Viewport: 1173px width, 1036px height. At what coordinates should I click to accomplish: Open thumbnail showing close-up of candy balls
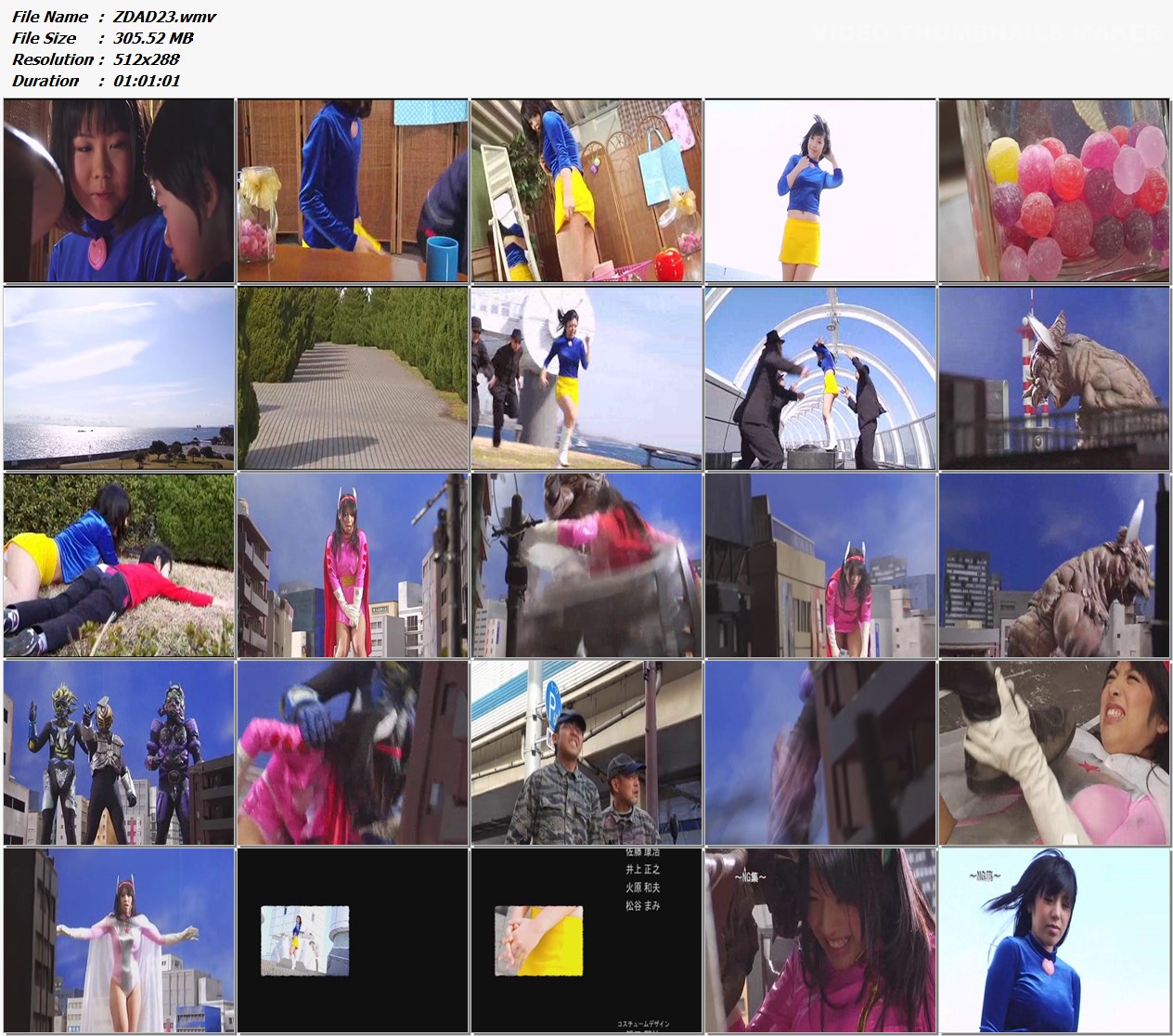[x=1054, y=190]
